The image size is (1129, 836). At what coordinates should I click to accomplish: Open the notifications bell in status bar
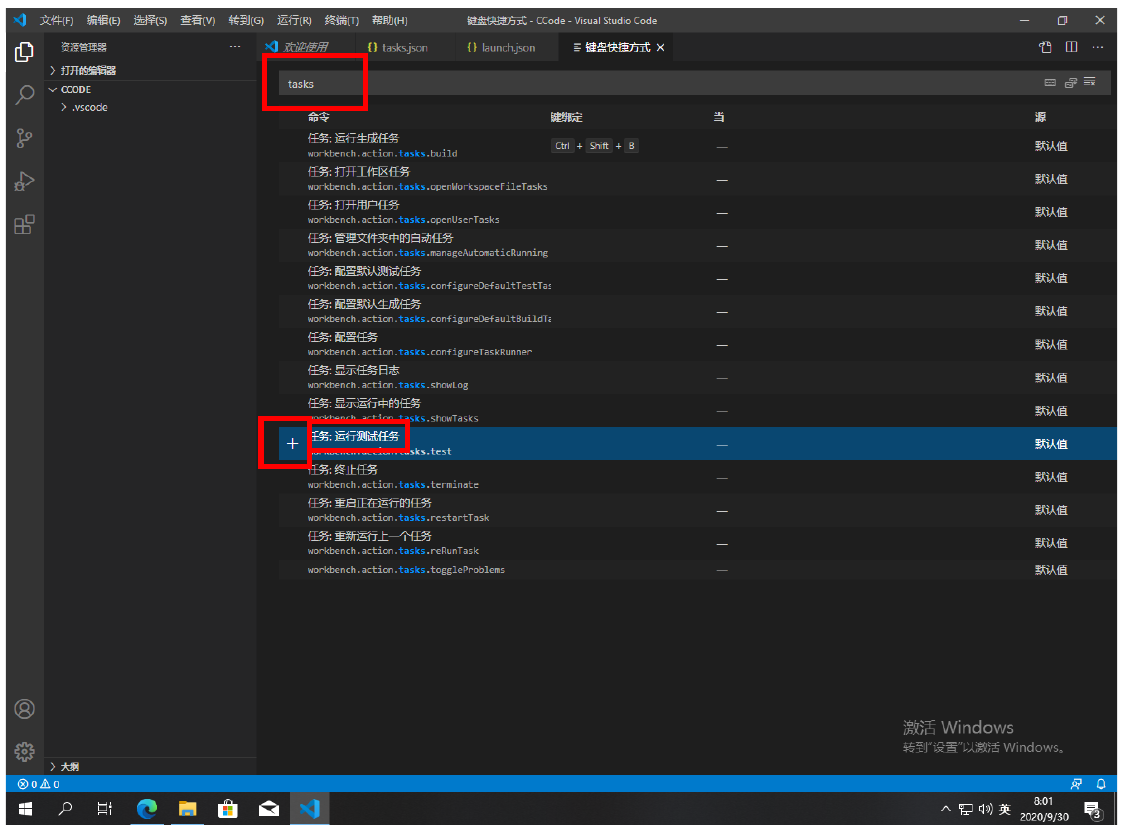1101,784
